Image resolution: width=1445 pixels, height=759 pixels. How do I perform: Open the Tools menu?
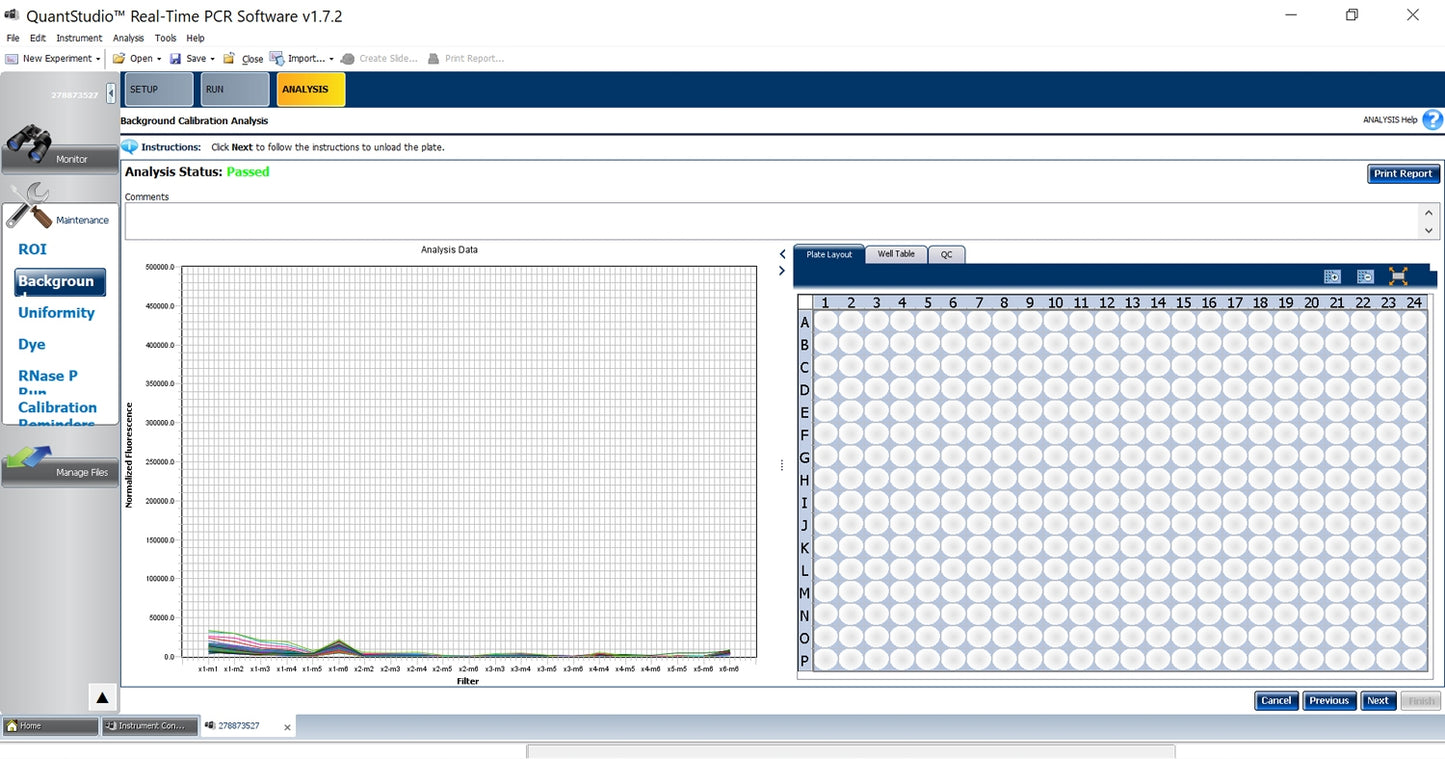[165, 38]
